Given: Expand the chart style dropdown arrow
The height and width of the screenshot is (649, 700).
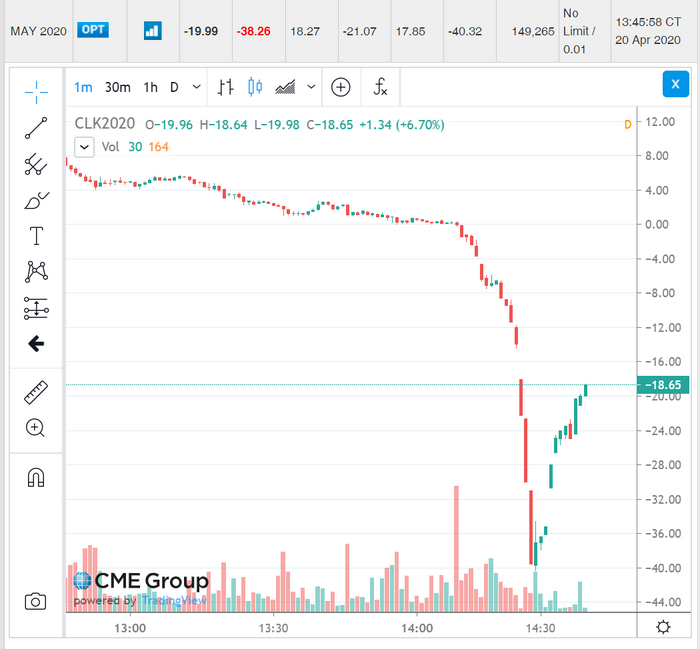Looking at the screenshot, I should pyautogui.click(x=313, y=87).
